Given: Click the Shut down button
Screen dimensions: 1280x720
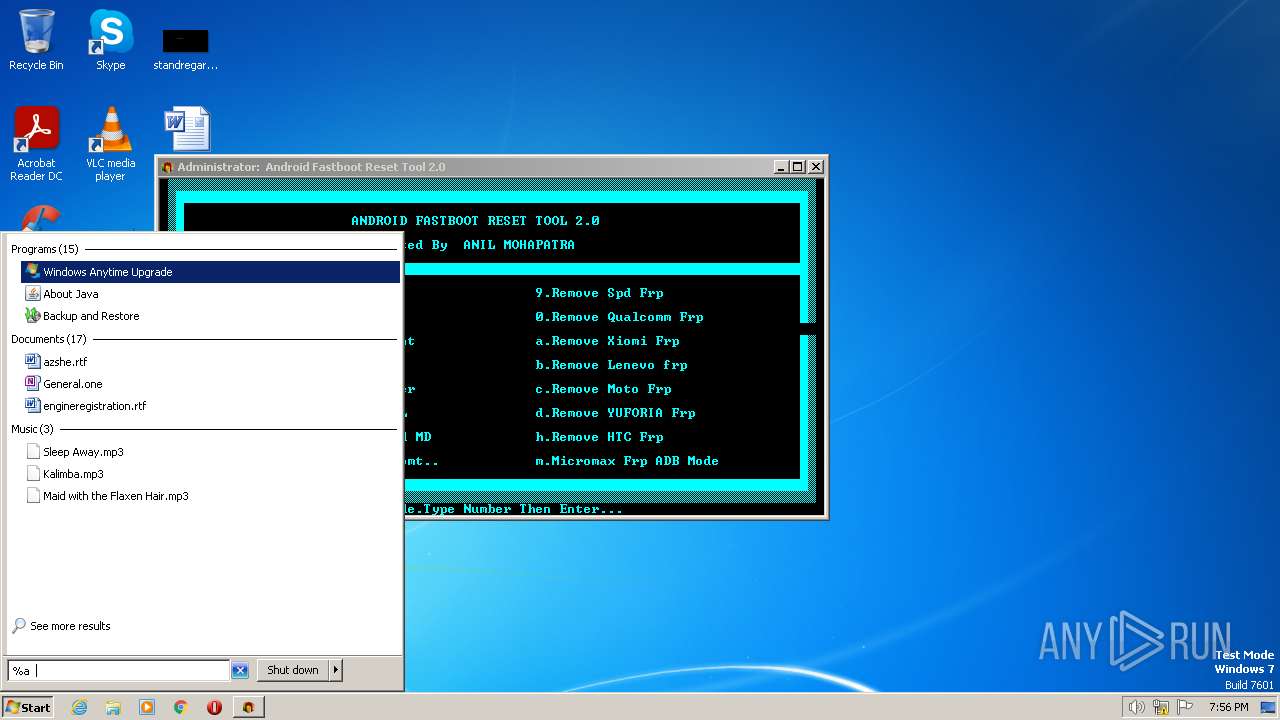Looking at the screenshot, I should 293,670.
